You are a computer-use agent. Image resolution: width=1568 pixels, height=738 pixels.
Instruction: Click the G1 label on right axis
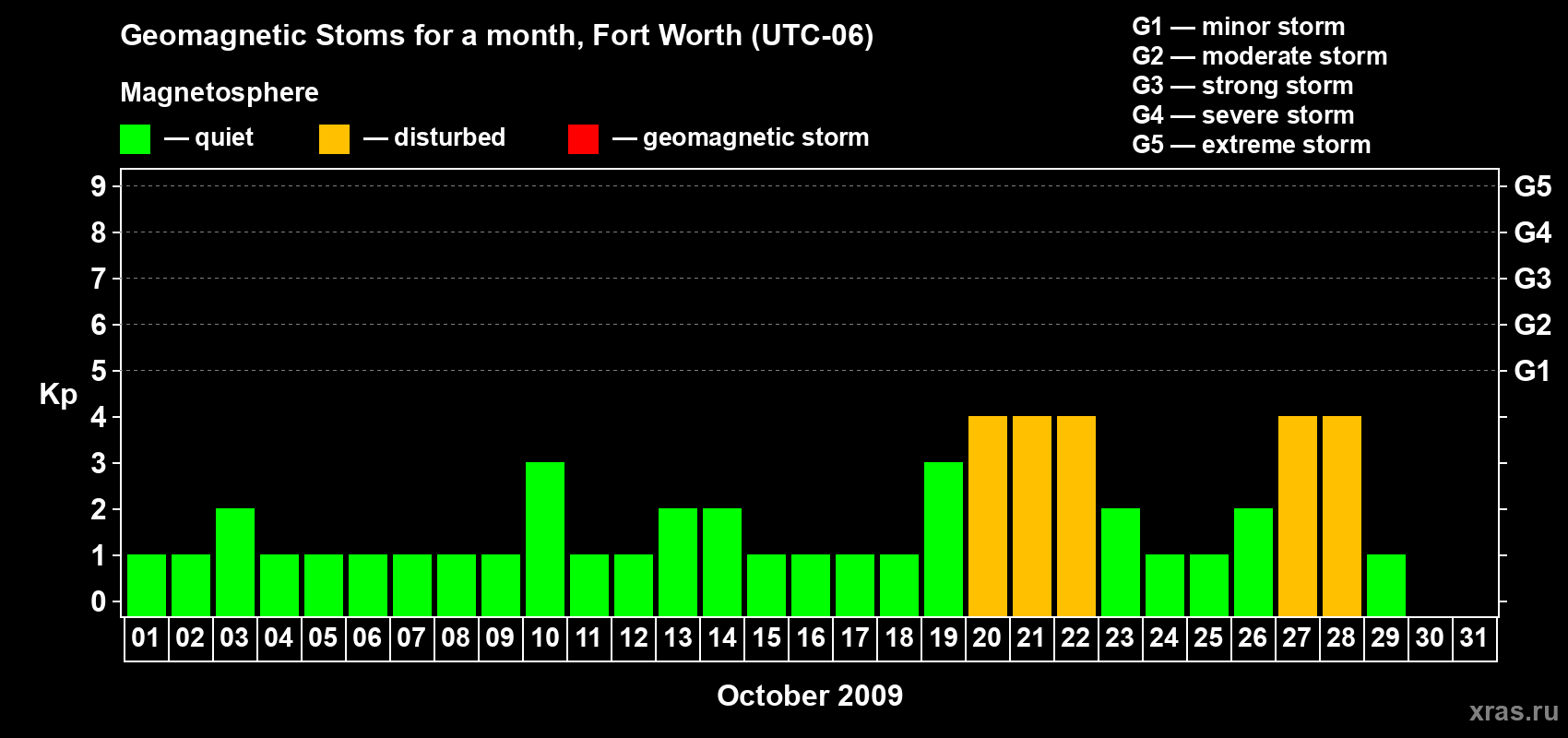click(x=1533, y=371)
